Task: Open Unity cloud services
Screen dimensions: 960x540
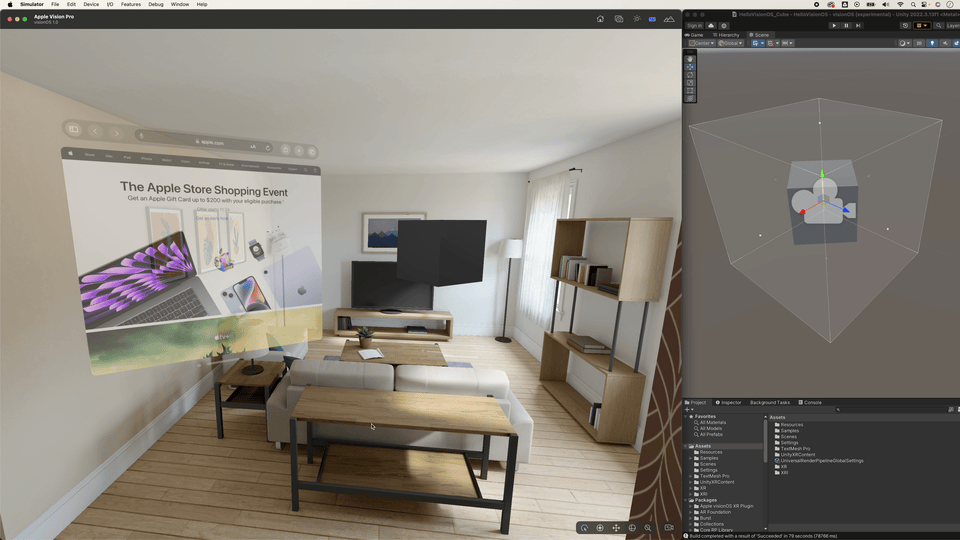Action: [711, 26]
